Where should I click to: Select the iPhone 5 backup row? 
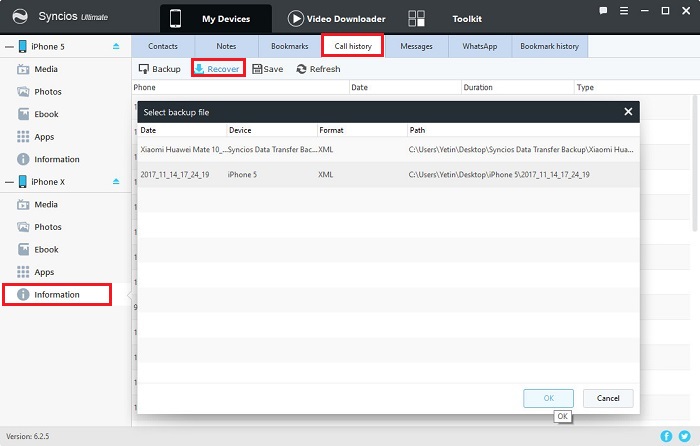point(388,175)
